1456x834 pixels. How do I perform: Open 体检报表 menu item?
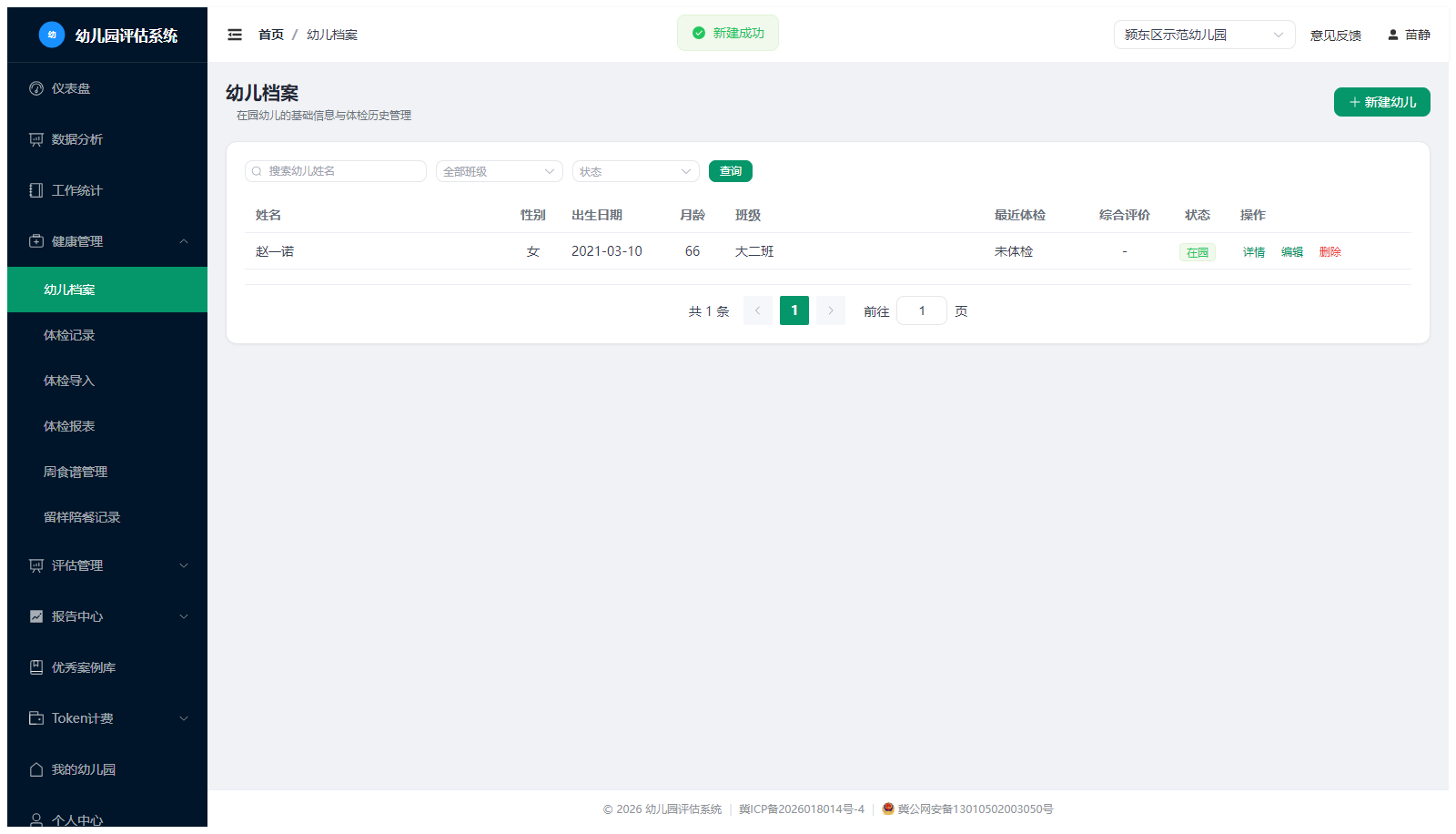107,426
